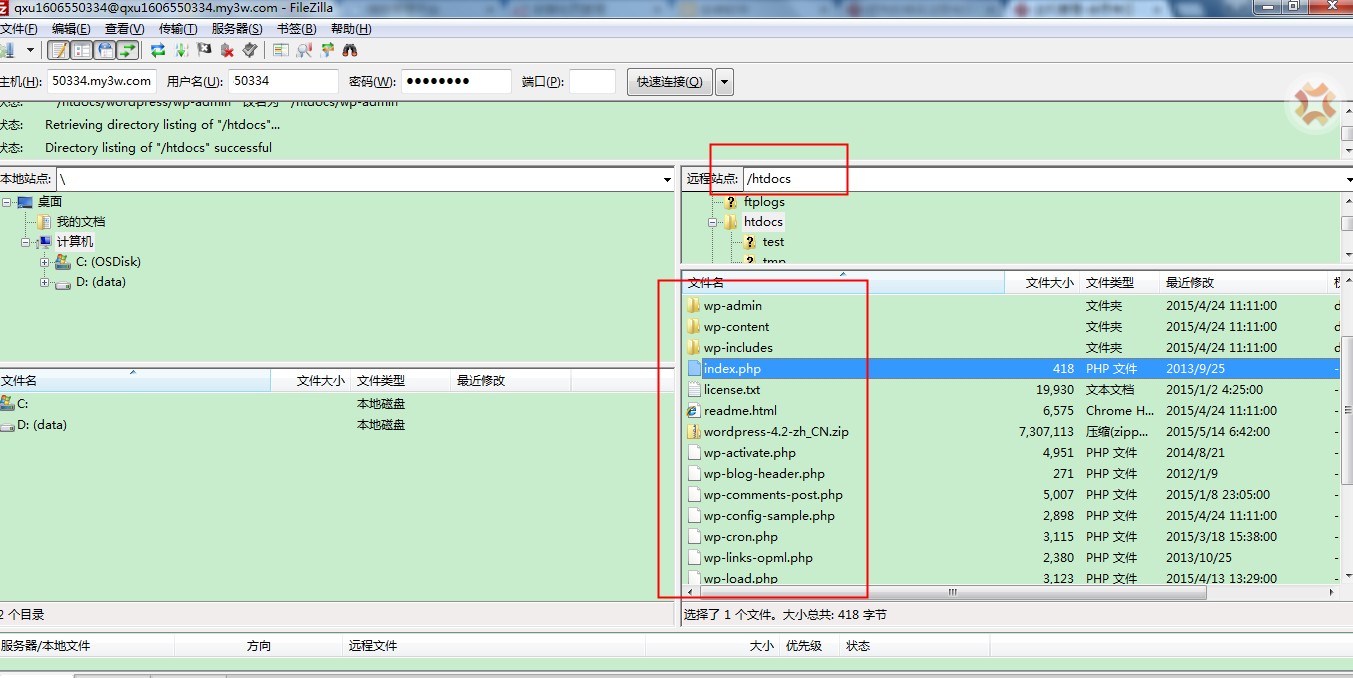
Task: Click the refresh file lists icon
Action: click(158, 50)
